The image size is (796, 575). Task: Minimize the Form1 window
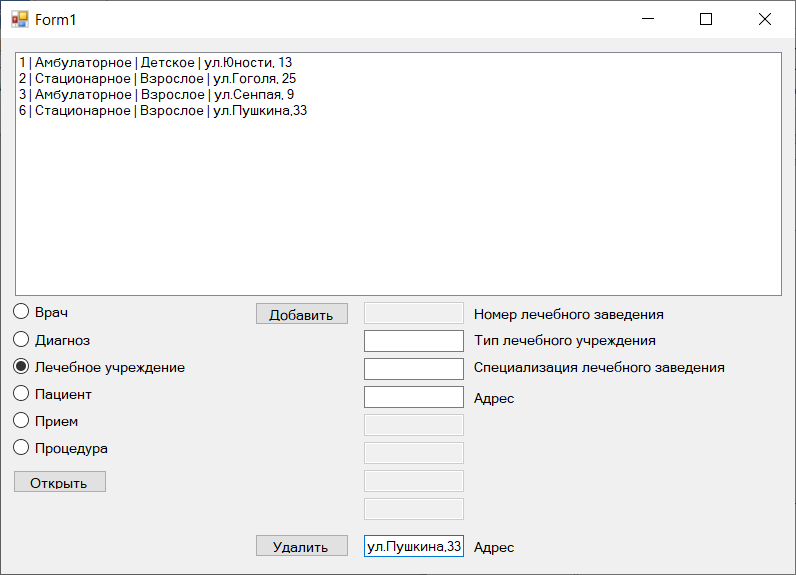(x=648, y=19)
